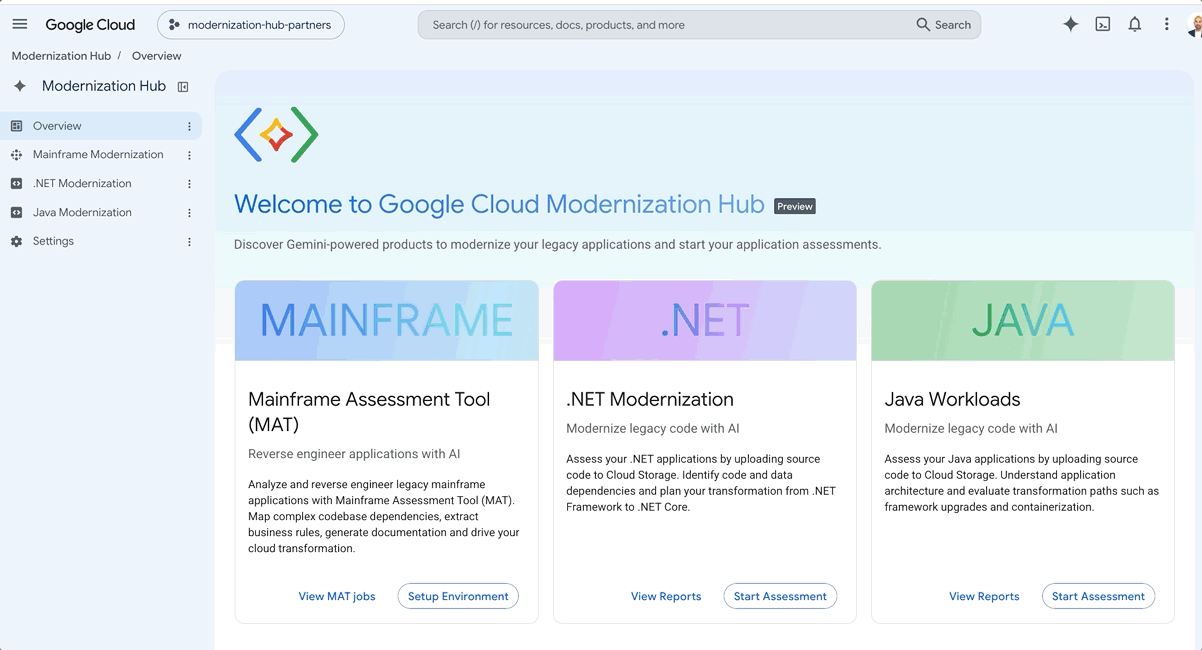This screenshot has height=650, width=1202.
Task: Open user account avatar
Action: pos(1195,25)
